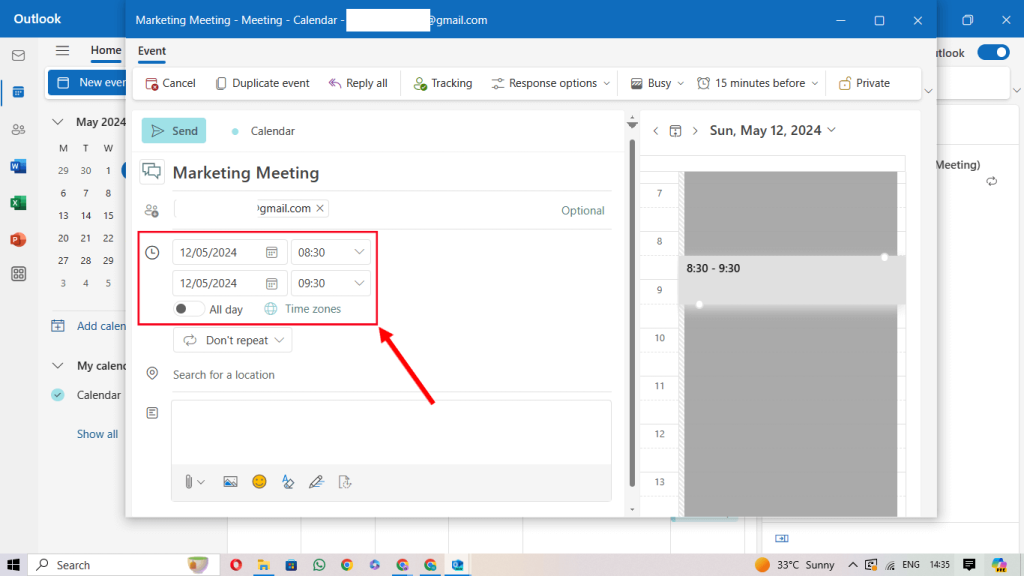The image size is (1024, 576).
Task: Open the emoji picker
Action: [259, 482]
